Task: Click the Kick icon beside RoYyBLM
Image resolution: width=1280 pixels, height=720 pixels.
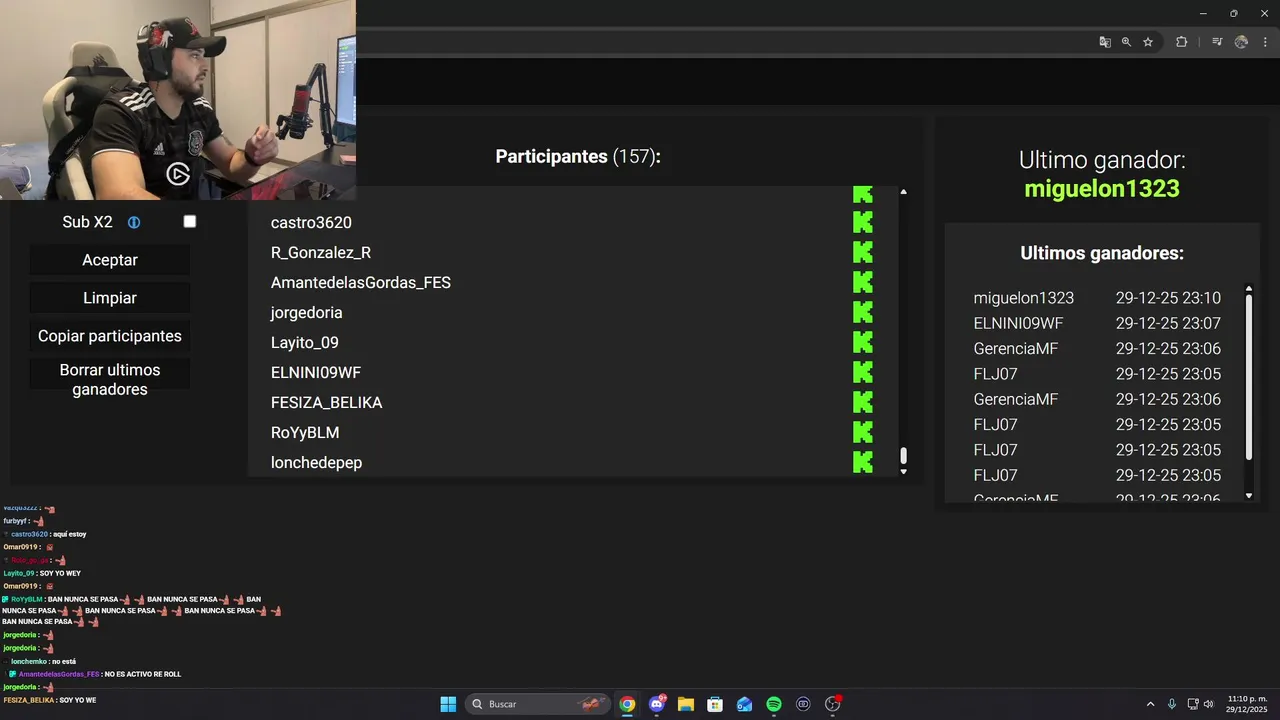Action: [x=862, y=432]
